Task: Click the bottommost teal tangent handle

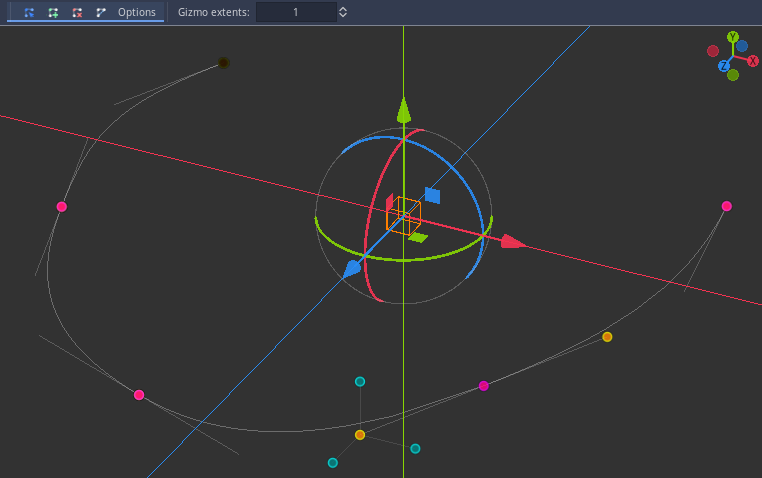Action: click(x=332, y=462)
